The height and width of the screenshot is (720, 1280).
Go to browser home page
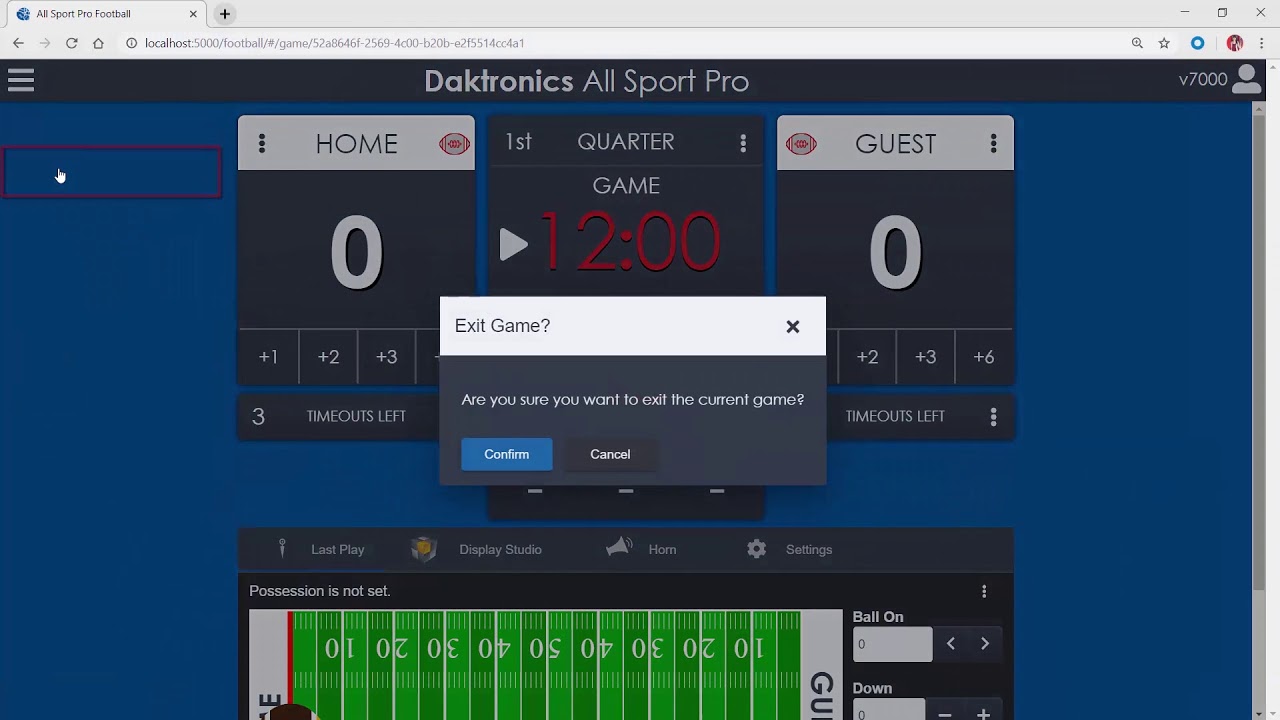point(98,43)
